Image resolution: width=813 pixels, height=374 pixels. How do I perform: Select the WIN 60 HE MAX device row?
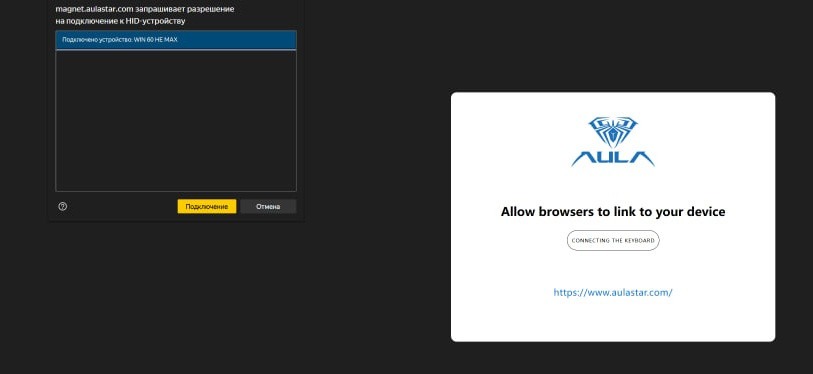(176, 40)
